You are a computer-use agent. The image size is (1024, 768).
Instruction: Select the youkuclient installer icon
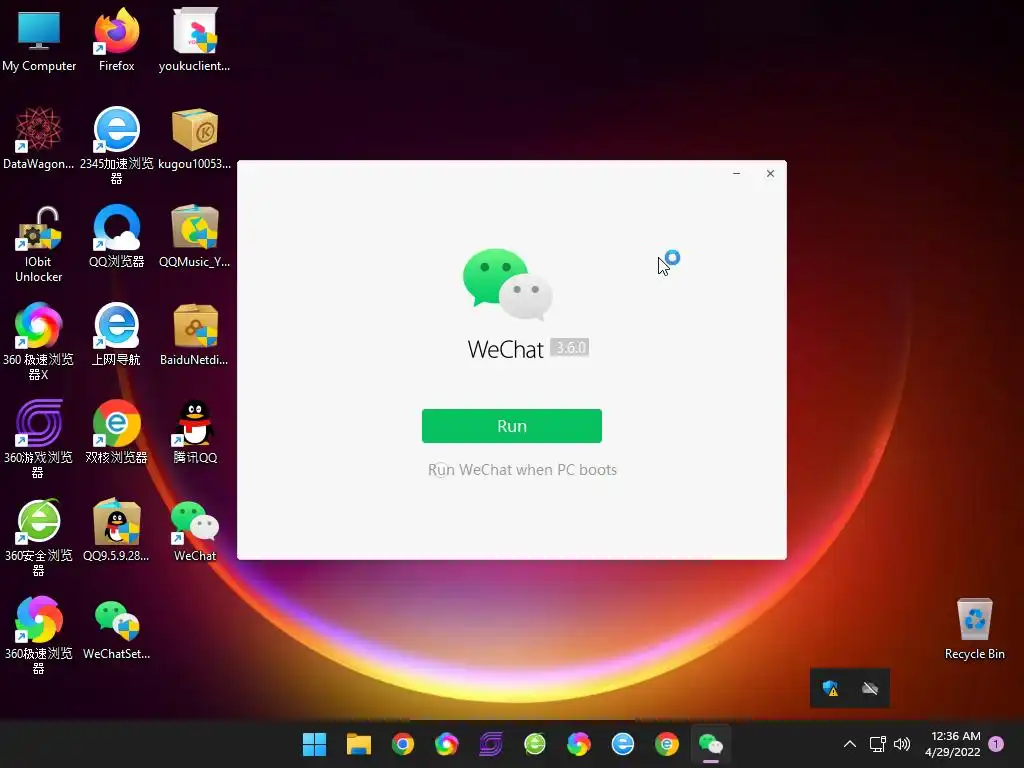click(194, 40)
